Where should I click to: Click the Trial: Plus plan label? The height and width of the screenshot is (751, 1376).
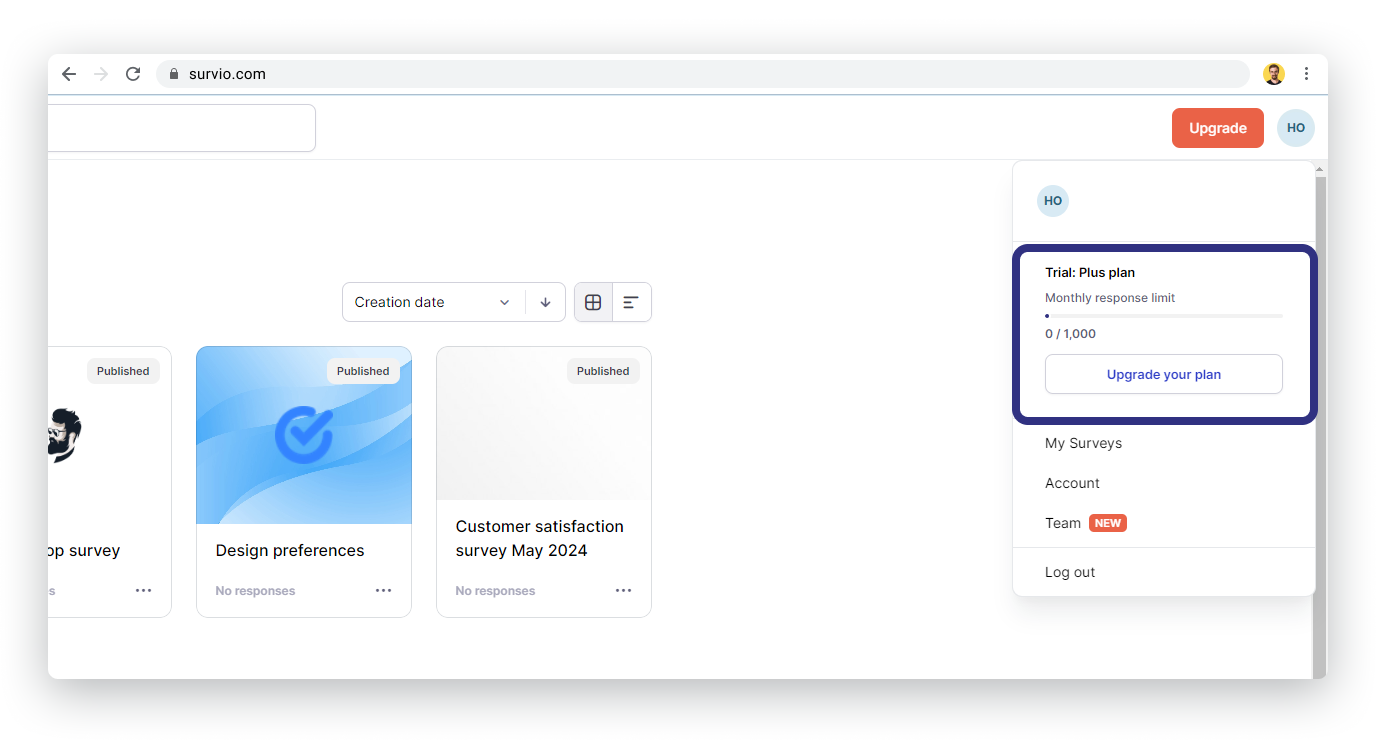click(x=1090, y=272)
